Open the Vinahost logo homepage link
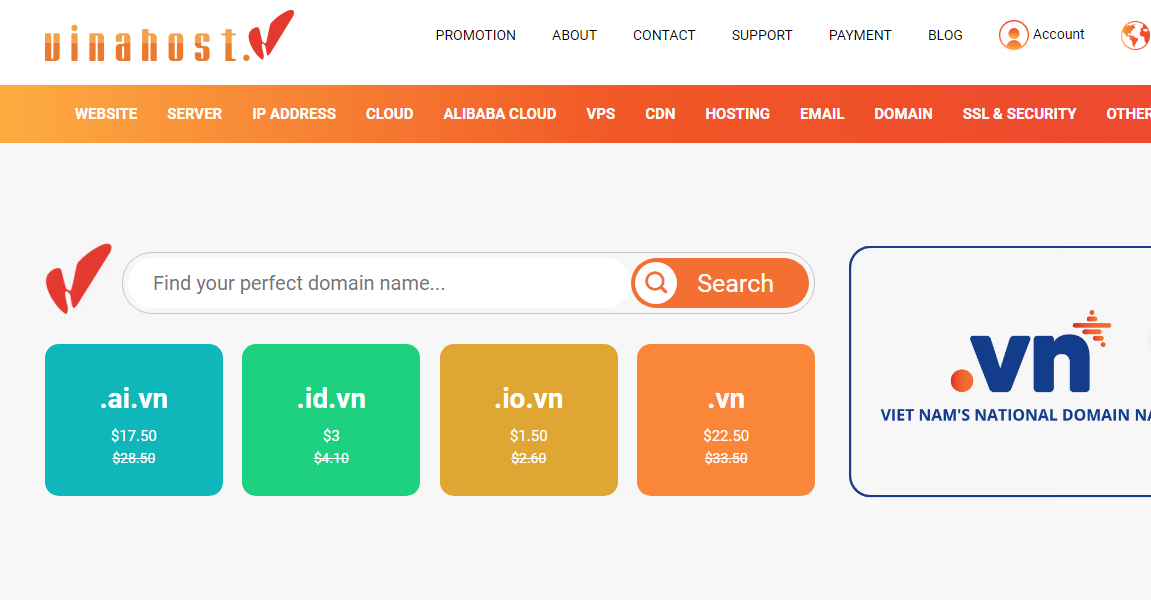The width and height of the screenshot is (1151, 606). pyautogui.click(x=169, y=37)
